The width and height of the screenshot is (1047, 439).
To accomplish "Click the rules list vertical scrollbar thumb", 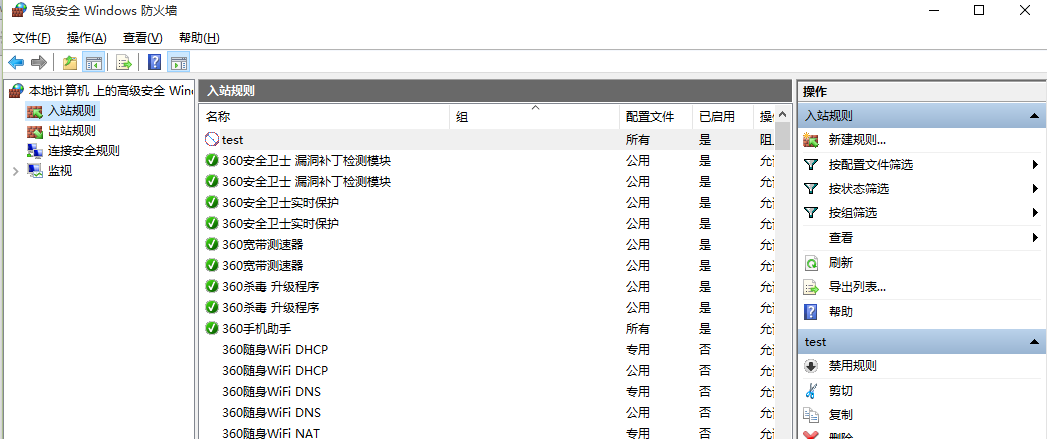I will pyautogui.click(x=783, y=136).
